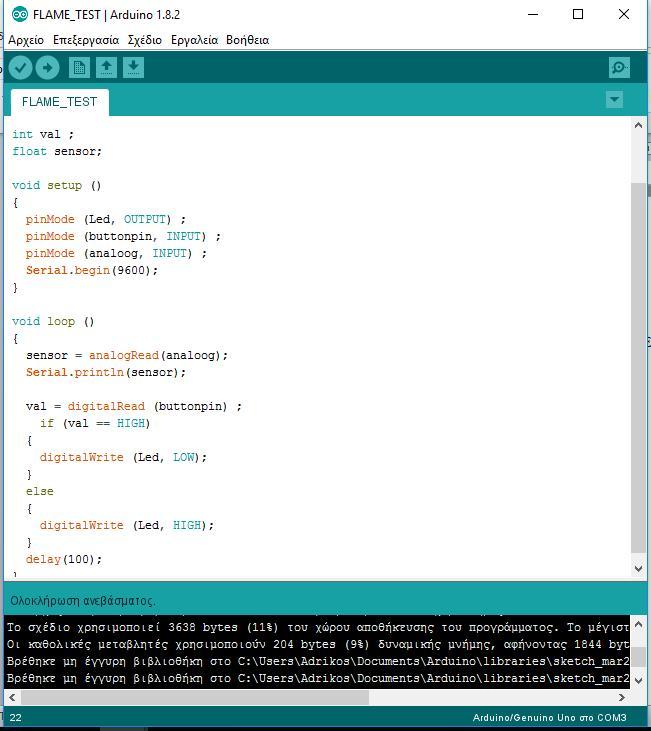
Task: Create a new sketch with the New icon
Action: point(79,68)
